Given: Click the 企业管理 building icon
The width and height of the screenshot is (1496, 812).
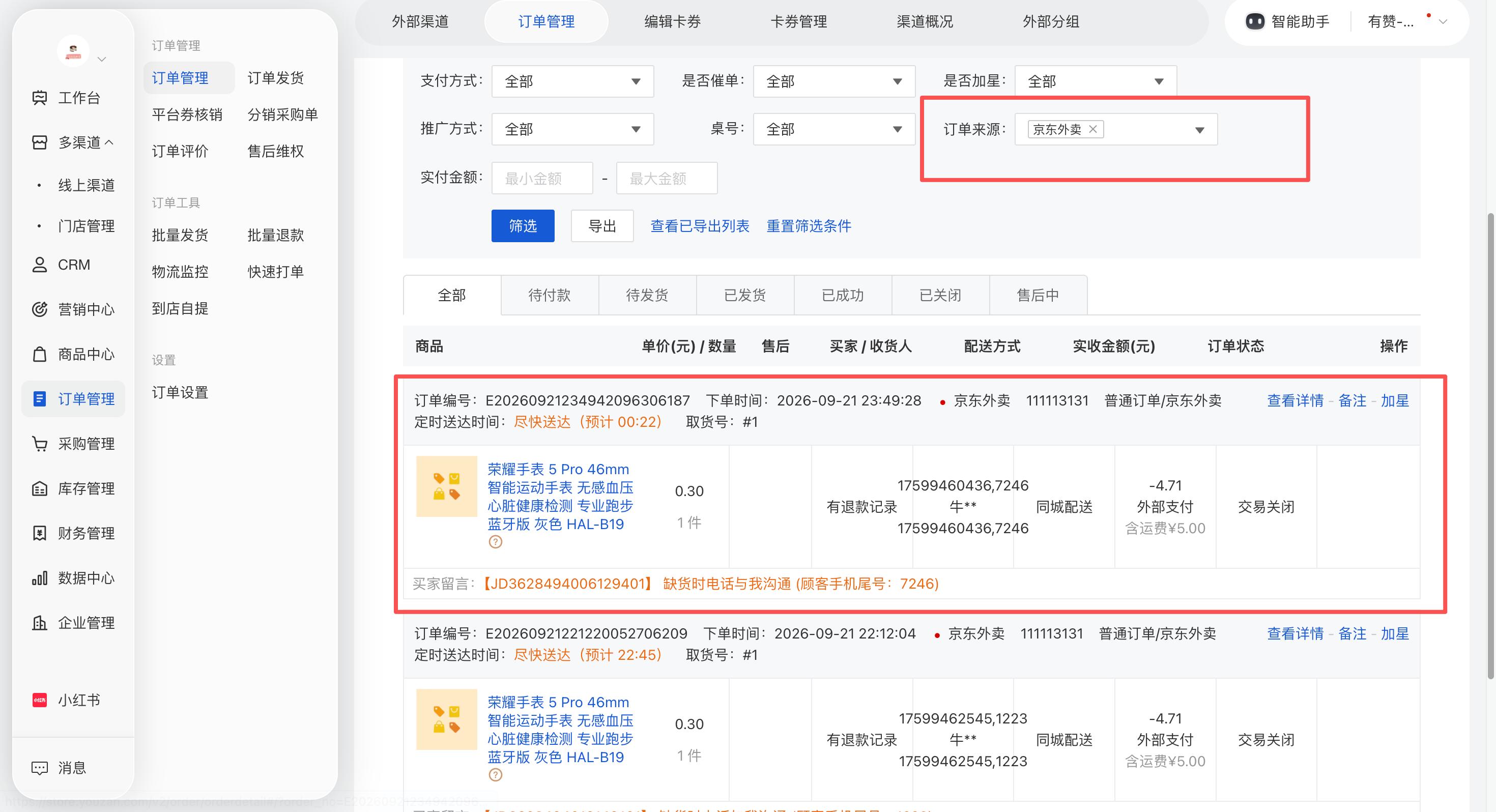Looking at the screenshot, I should pyautogui.click(x=40, y=623).
